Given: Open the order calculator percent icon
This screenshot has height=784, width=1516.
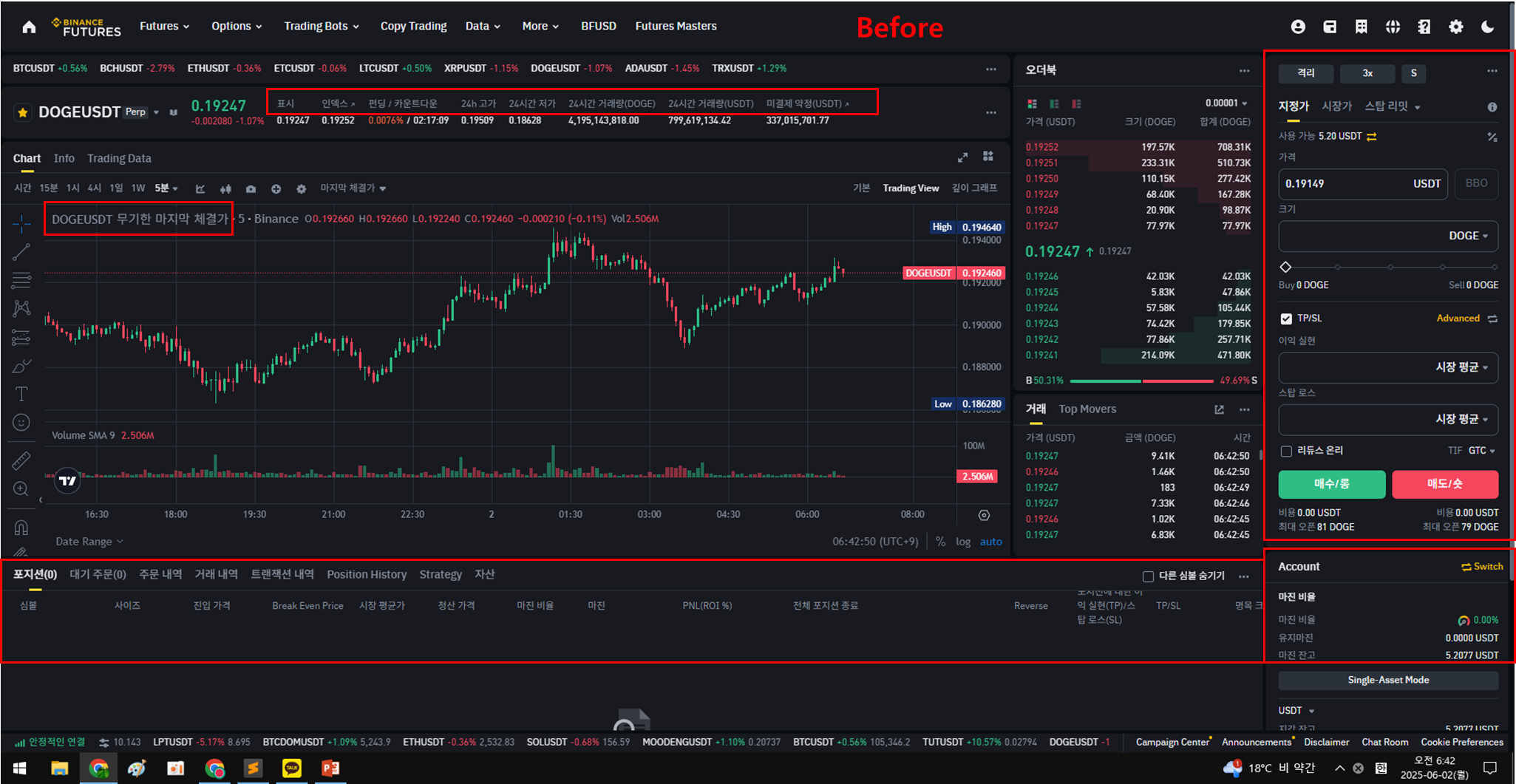Looking at the screenshot, I should pyautogui.click(x=1492, y=137).
